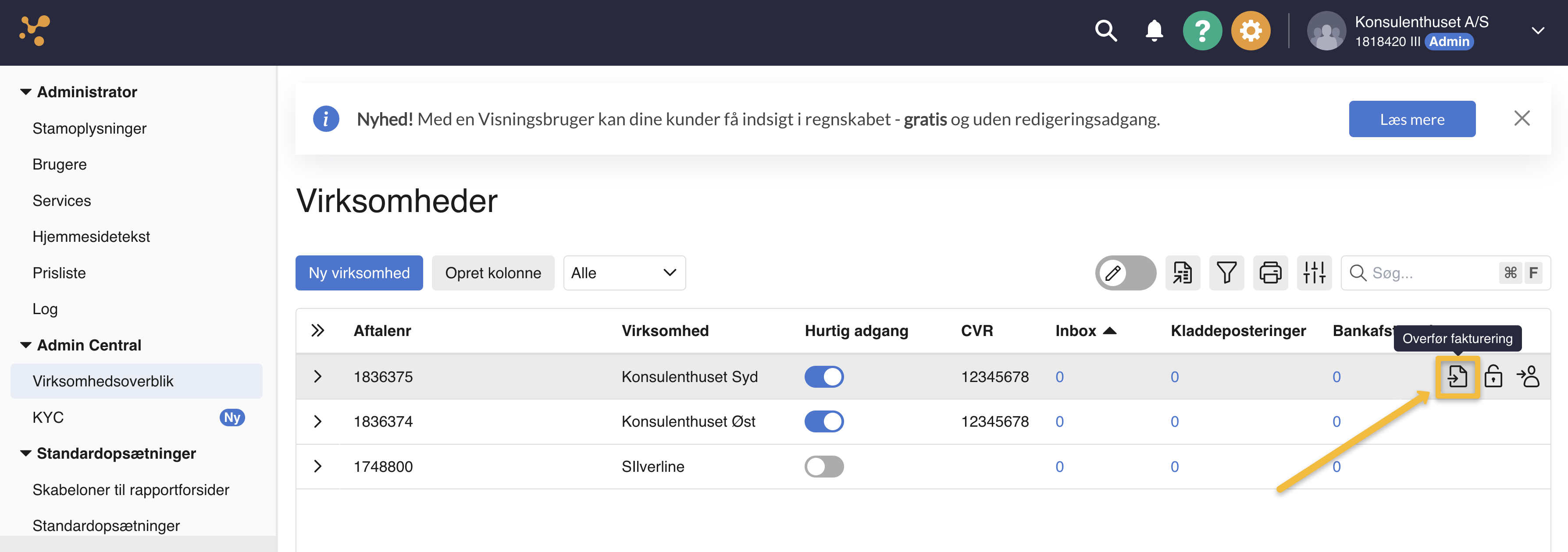
Task: Disable Hurtig adgang for Konsulenthuset Øst
Action: coord(824,421)
